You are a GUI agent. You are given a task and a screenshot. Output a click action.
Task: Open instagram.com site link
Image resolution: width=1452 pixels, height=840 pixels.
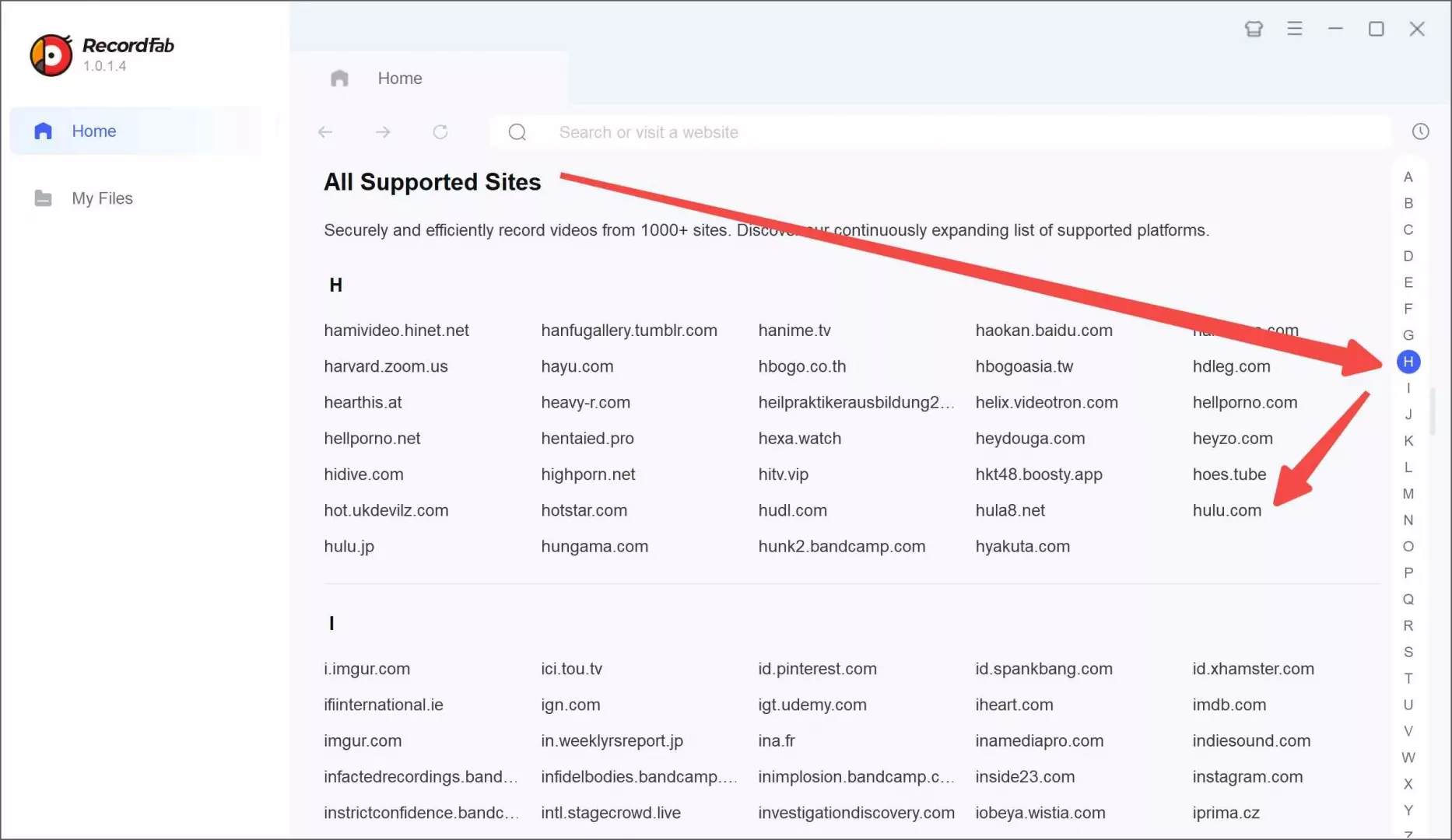click(1247, 777)
